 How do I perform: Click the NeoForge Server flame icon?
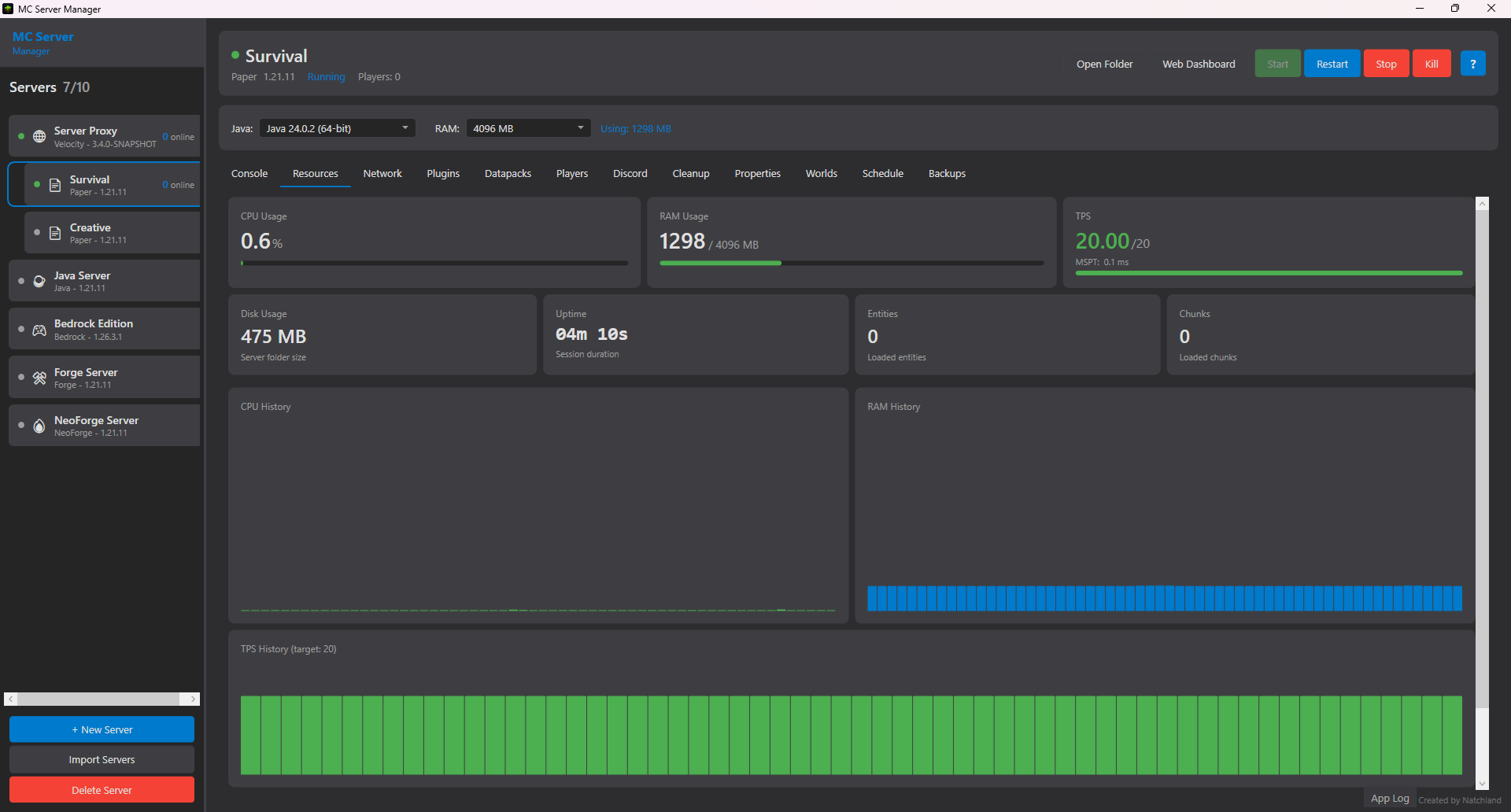(x=38, y=426)
